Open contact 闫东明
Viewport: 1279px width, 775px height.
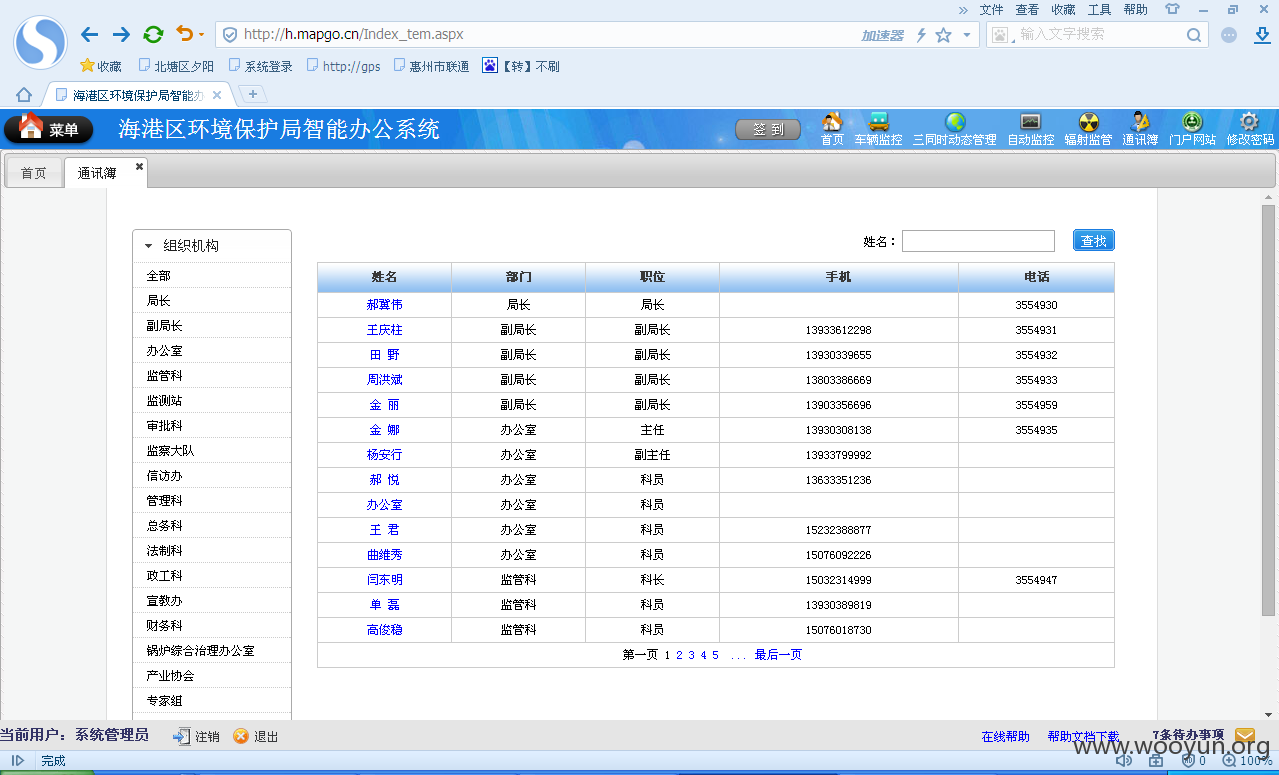pyautogui.click(x=384, y=580)
